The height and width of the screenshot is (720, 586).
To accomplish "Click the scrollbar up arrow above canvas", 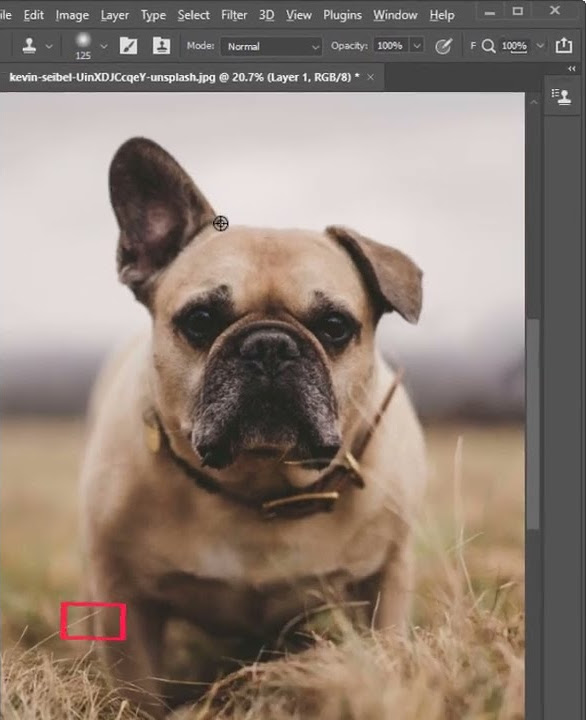I will (534, 102).
